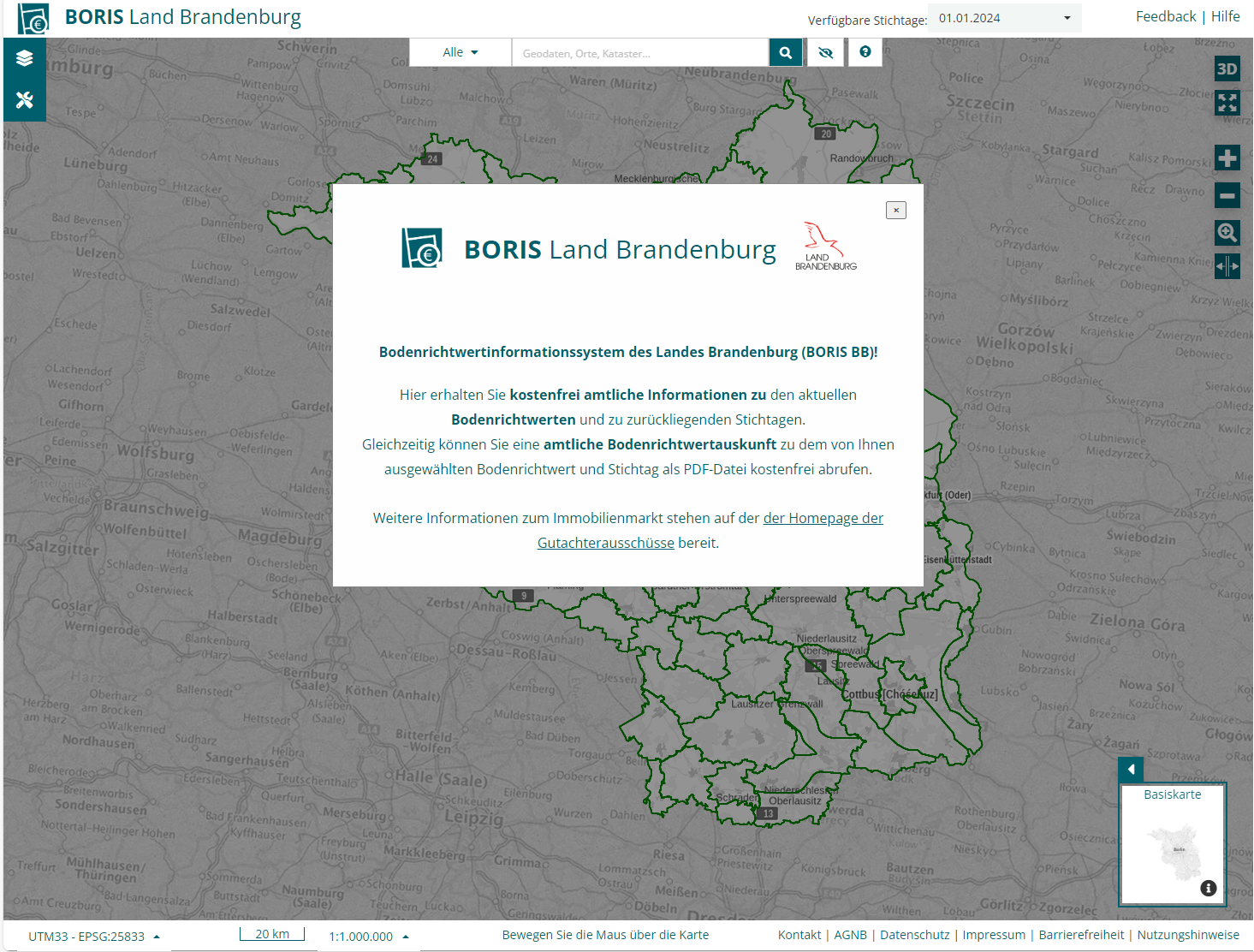This screenshot has height=952, width=1254.
Task: Open the AGNB footer link
Action: click(x=851, y=935)
